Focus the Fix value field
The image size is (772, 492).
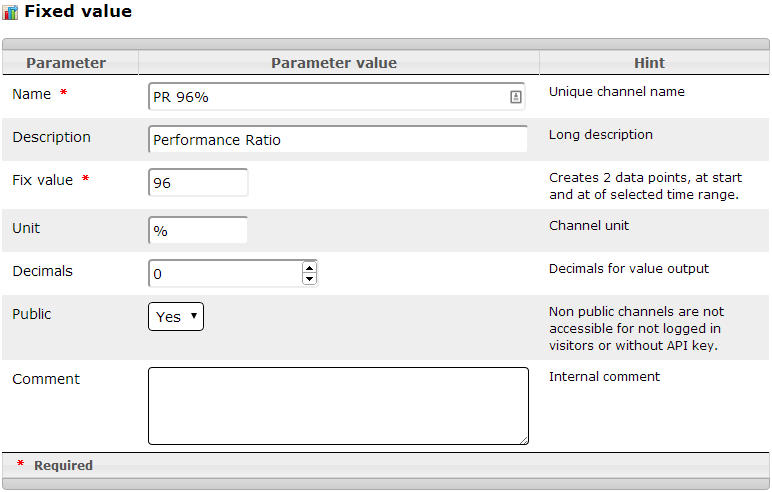pyautogui.click(x=198, y=183)
